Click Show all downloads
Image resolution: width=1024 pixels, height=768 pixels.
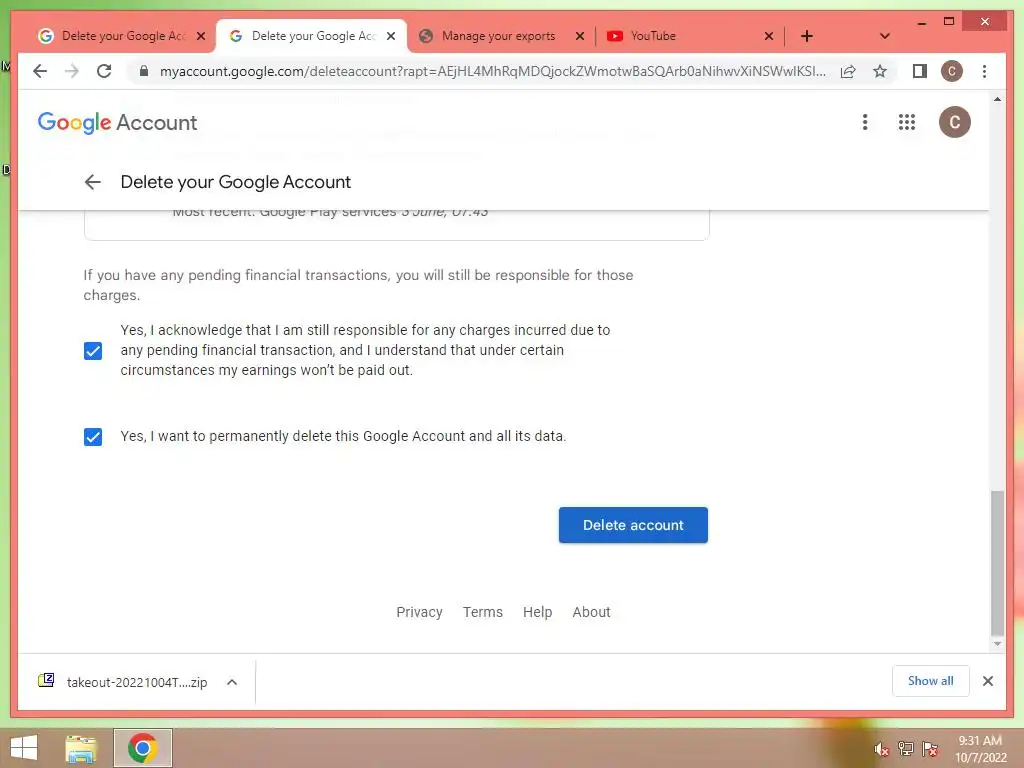(931, 681)
